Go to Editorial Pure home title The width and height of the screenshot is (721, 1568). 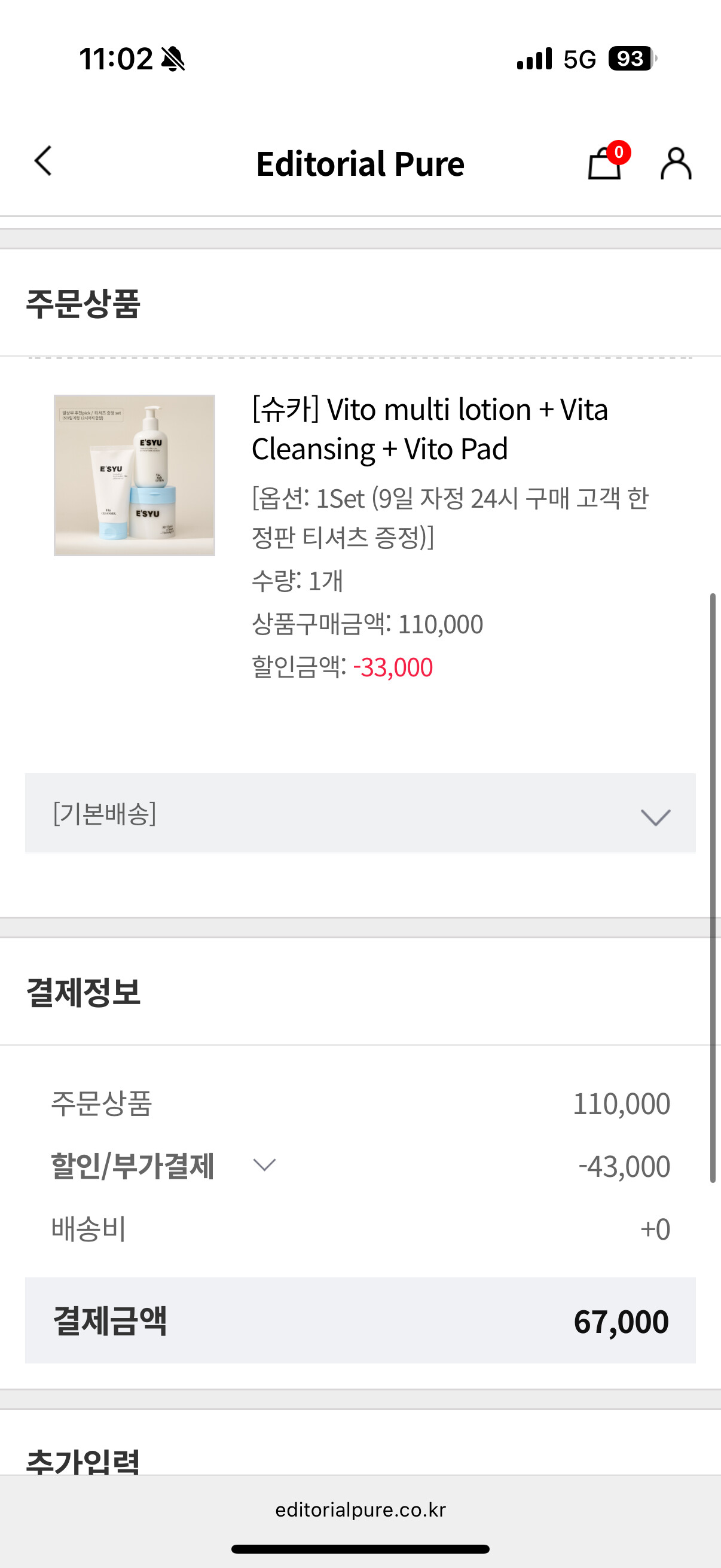point(360,164)
